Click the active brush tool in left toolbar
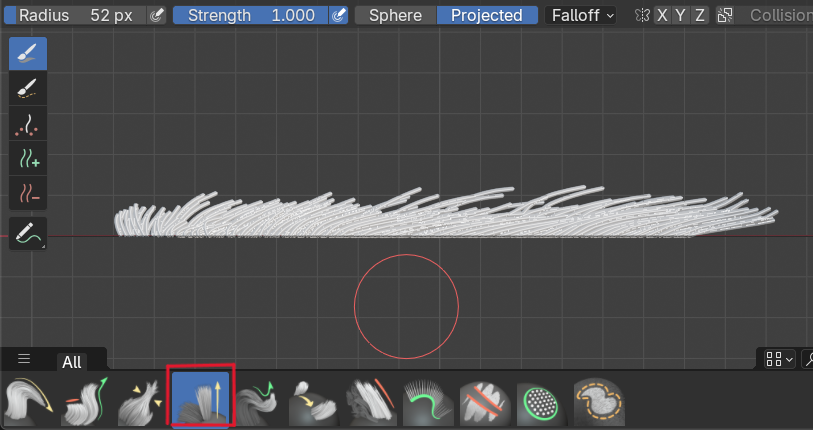This screenshot has width=813, height=430. tap(28, 54)
